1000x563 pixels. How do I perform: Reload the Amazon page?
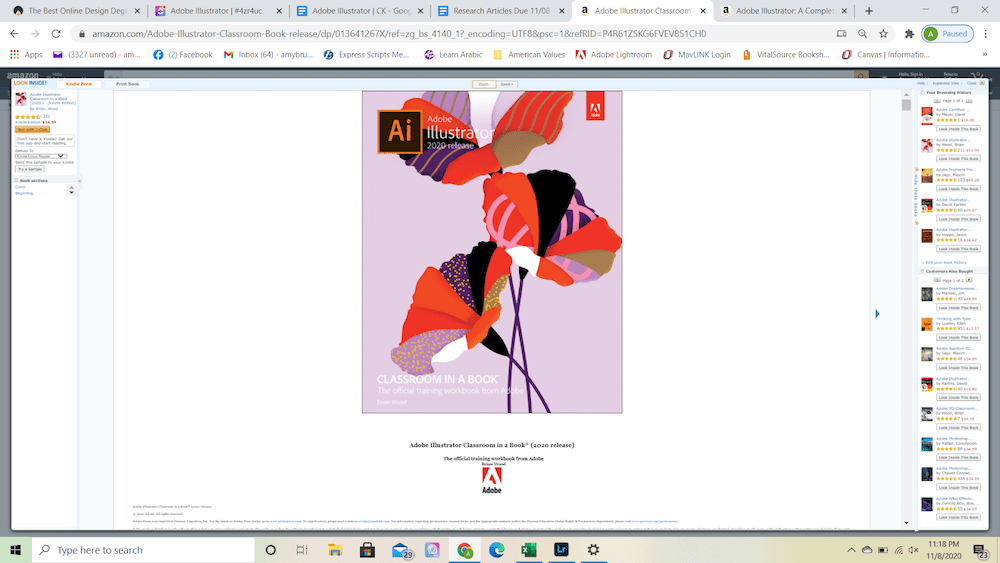(x=56, y=34)
